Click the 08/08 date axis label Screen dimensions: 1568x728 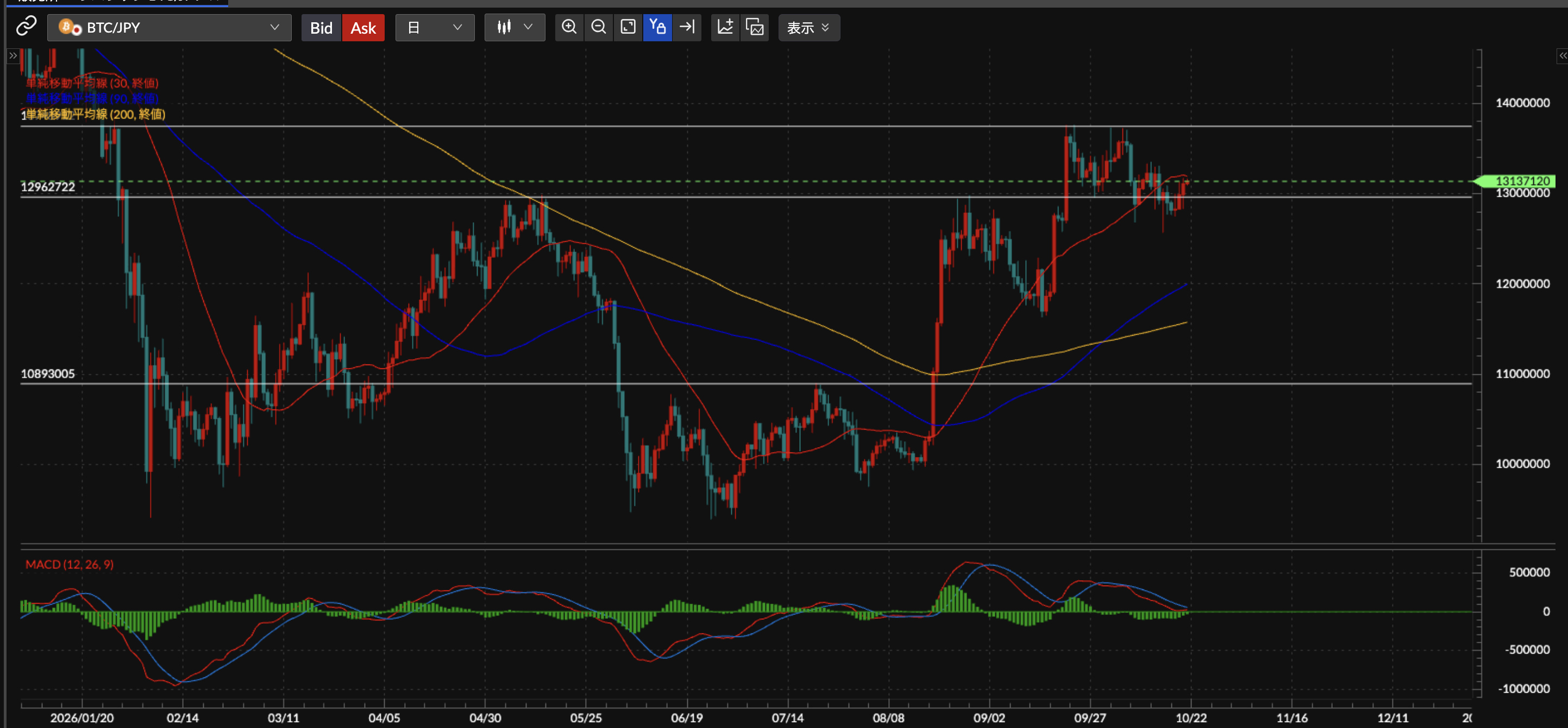(x=889, y=718)
